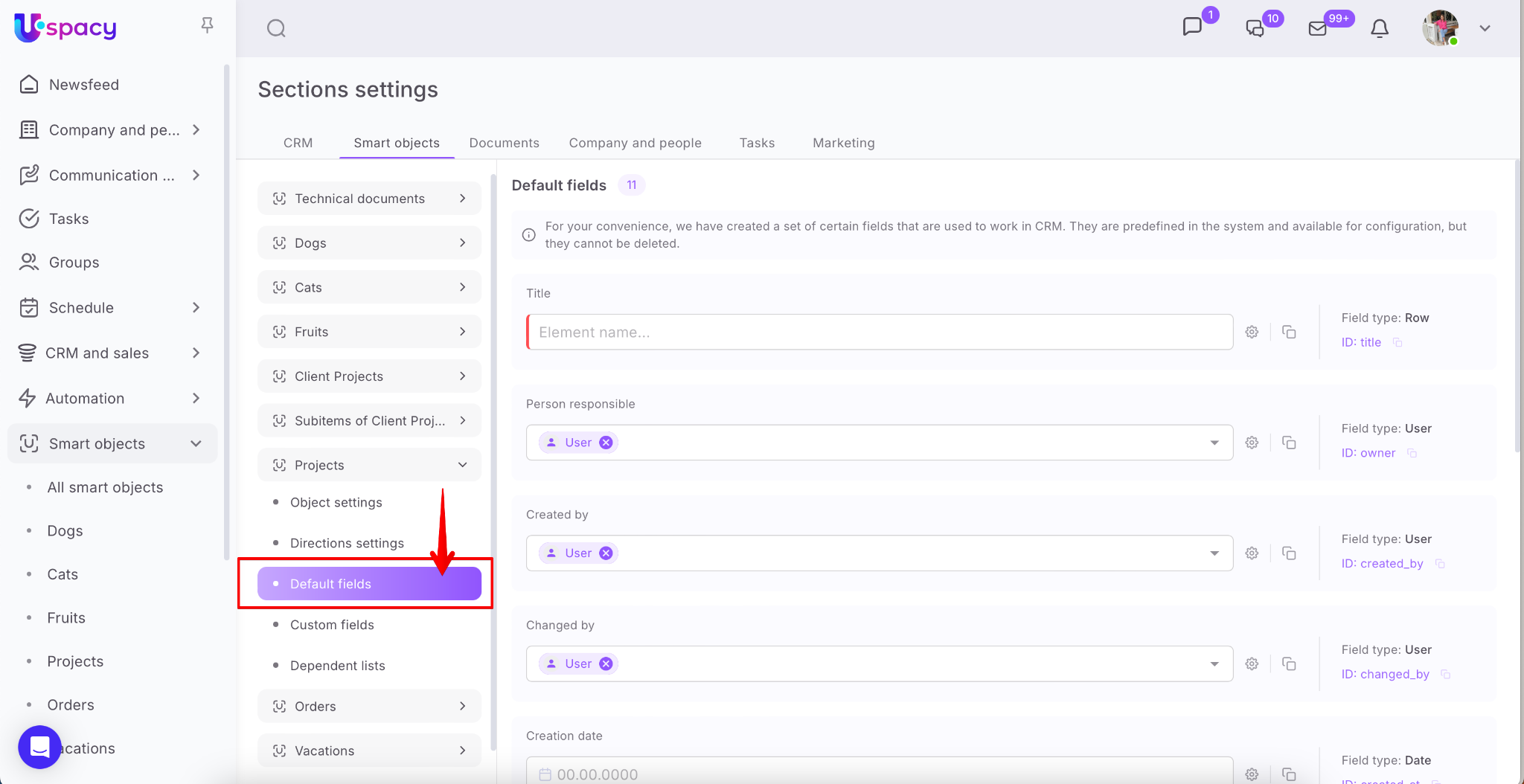This screenshot has width=1524, height=784.
Task: Remove User tag from Created by
Action: click(x=606, y=553)
